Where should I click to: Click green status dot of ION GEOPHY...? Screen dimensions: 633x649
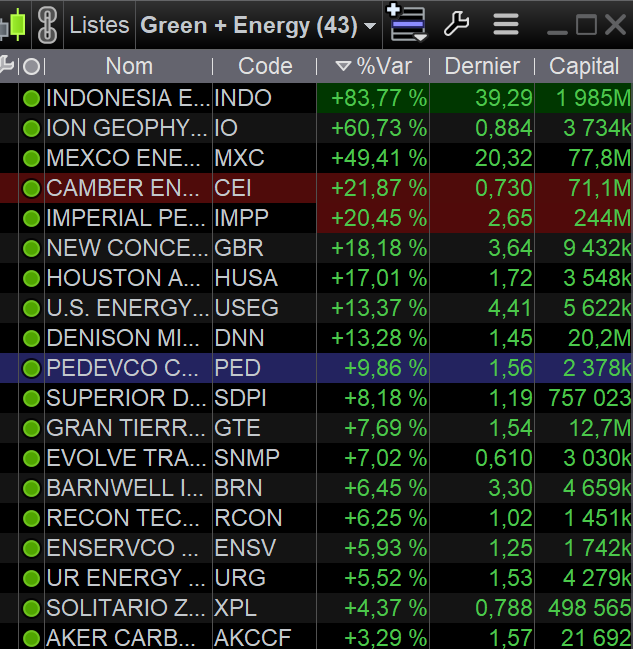(x=31, y=128)
